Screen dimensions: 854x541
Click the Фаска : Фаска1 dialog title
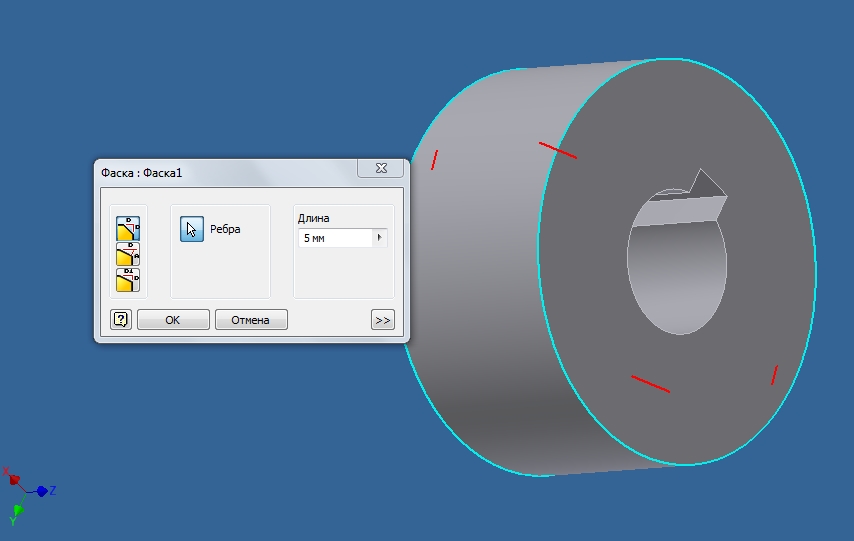[142, 173]
